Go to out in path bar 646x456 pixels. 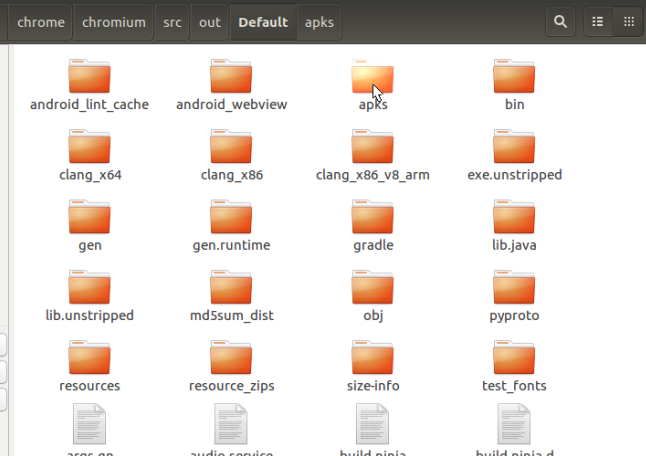210,22
